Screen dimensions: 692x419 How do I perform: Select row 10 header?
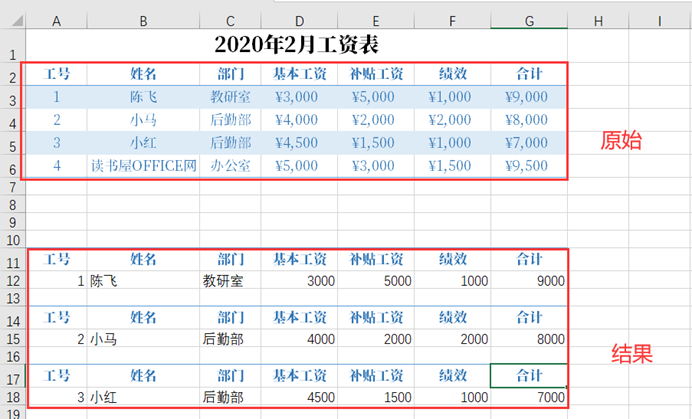tap(13, 240)
